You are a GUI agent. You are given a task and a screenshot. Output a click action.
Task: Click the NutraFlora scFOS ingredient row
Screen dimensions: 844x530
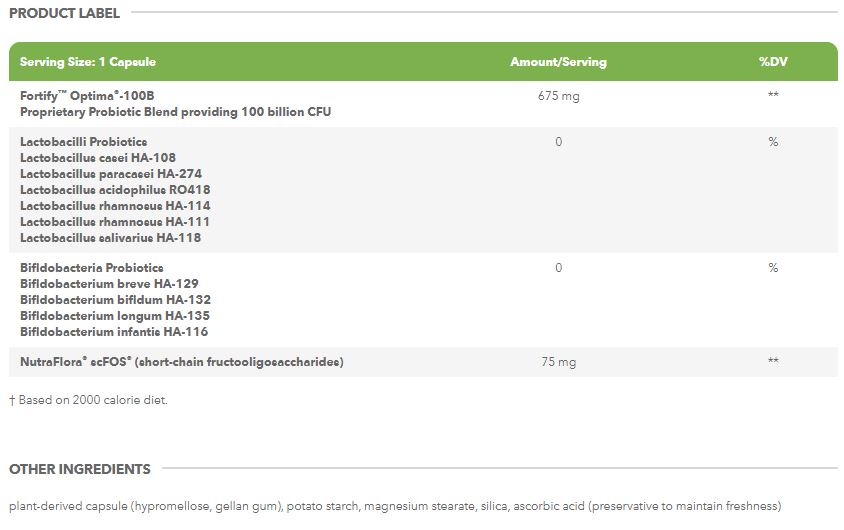point(181,362)
